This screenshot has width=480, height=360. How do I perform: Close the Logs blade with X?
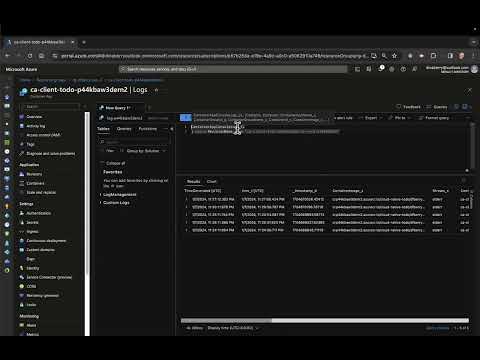click(x=470, y=90)
